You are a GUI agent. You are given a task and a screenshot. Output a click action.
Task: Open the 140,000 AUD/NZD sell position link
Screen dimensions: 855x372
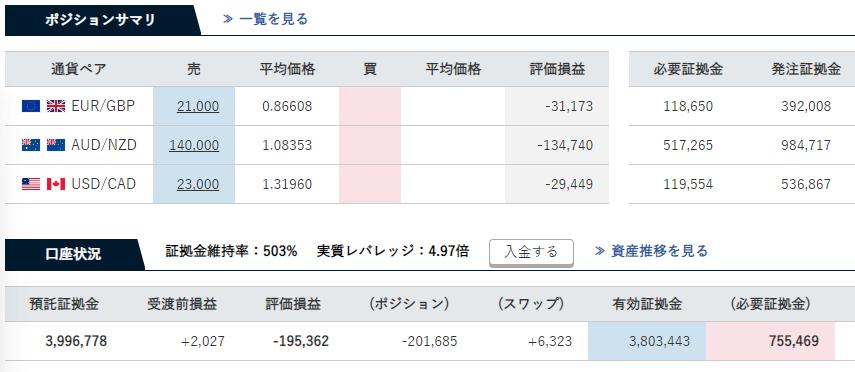pyautogui.click(x=194, y=146)
